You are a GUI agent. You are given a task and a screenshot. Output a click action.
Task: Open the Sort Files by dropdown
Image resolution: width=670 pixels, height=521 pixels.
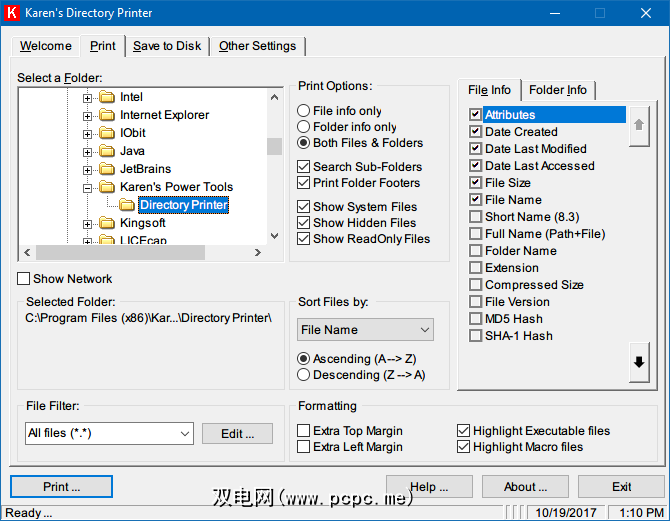click(x=424, y=330)
